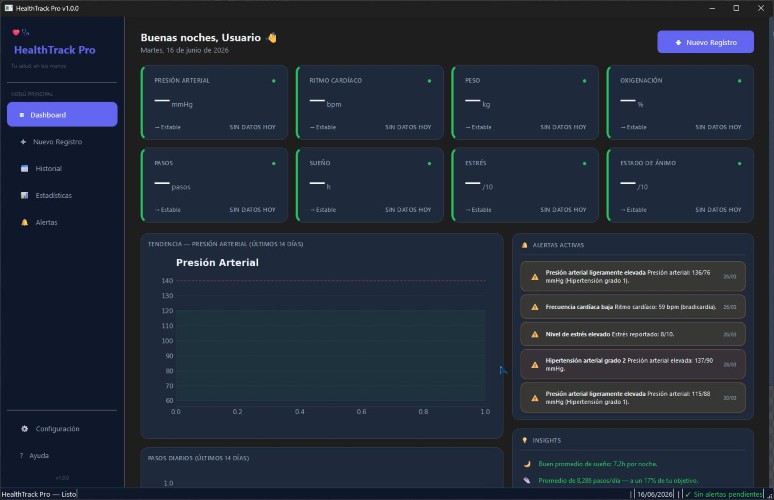Click the green dot on Estado de Ánimo card
Screen dimensions: 774x500
[x=739, y=163]
